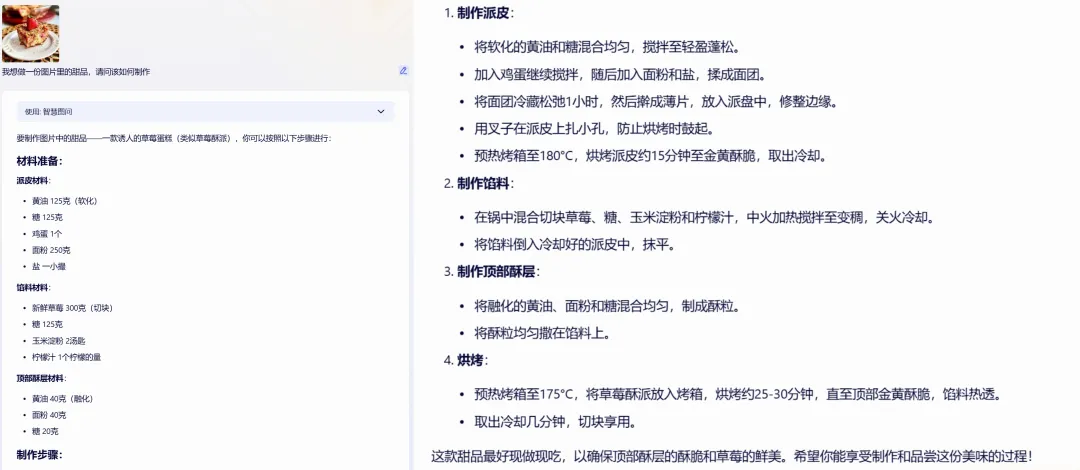Click the closing paragraph 这款甜品最好现做现吃
The height and width of the screenshot is (470, 1080).
[x=730, y=456]
